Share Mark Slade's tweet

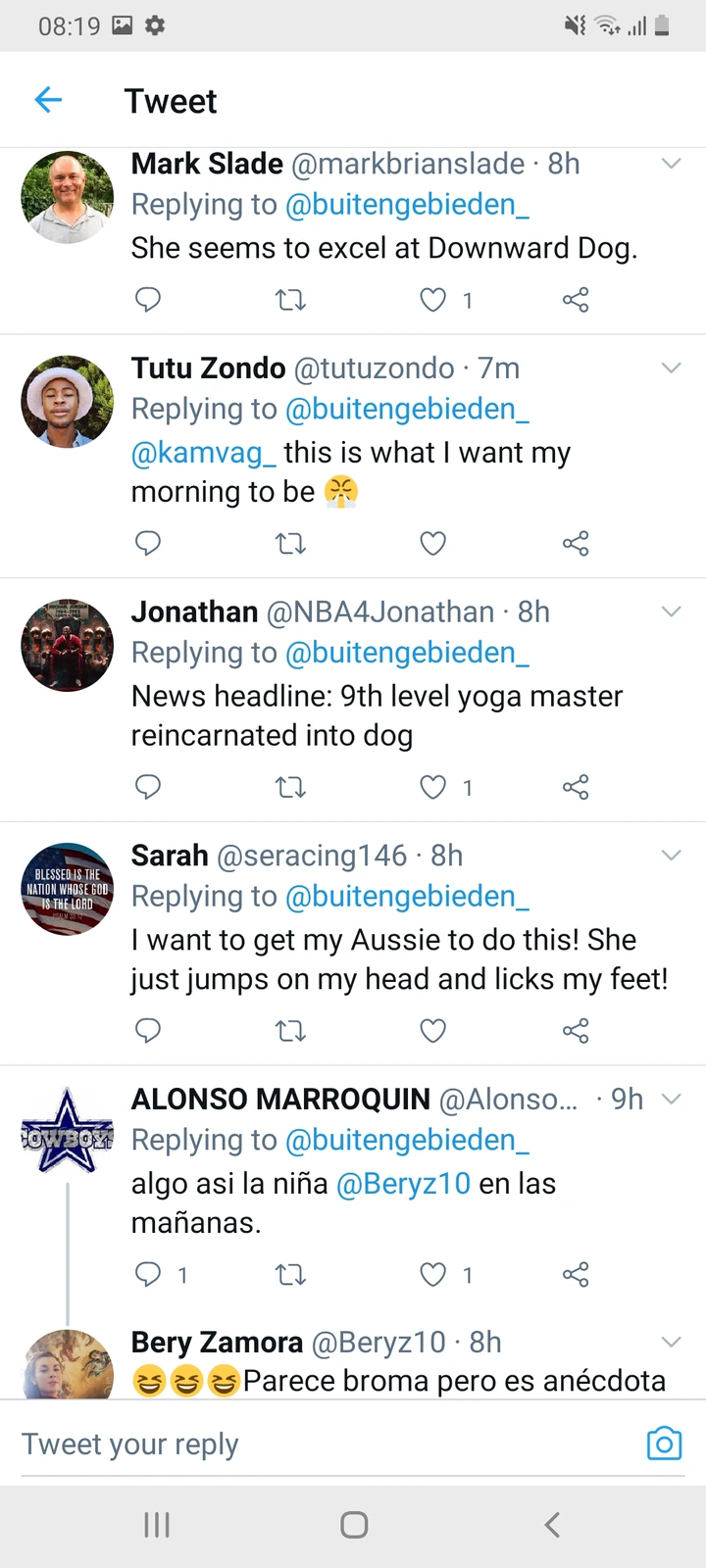[x=576, y=299]
